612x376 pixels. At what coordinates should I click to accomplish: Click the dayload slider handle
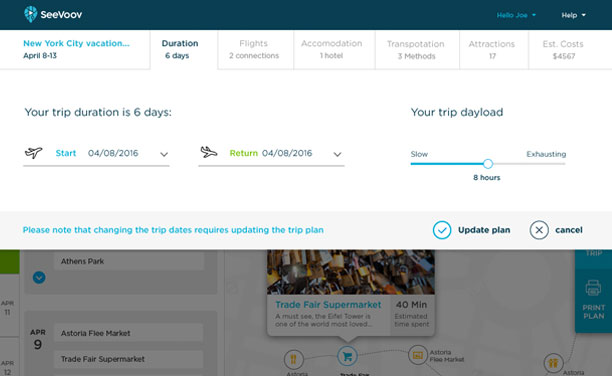487,164
